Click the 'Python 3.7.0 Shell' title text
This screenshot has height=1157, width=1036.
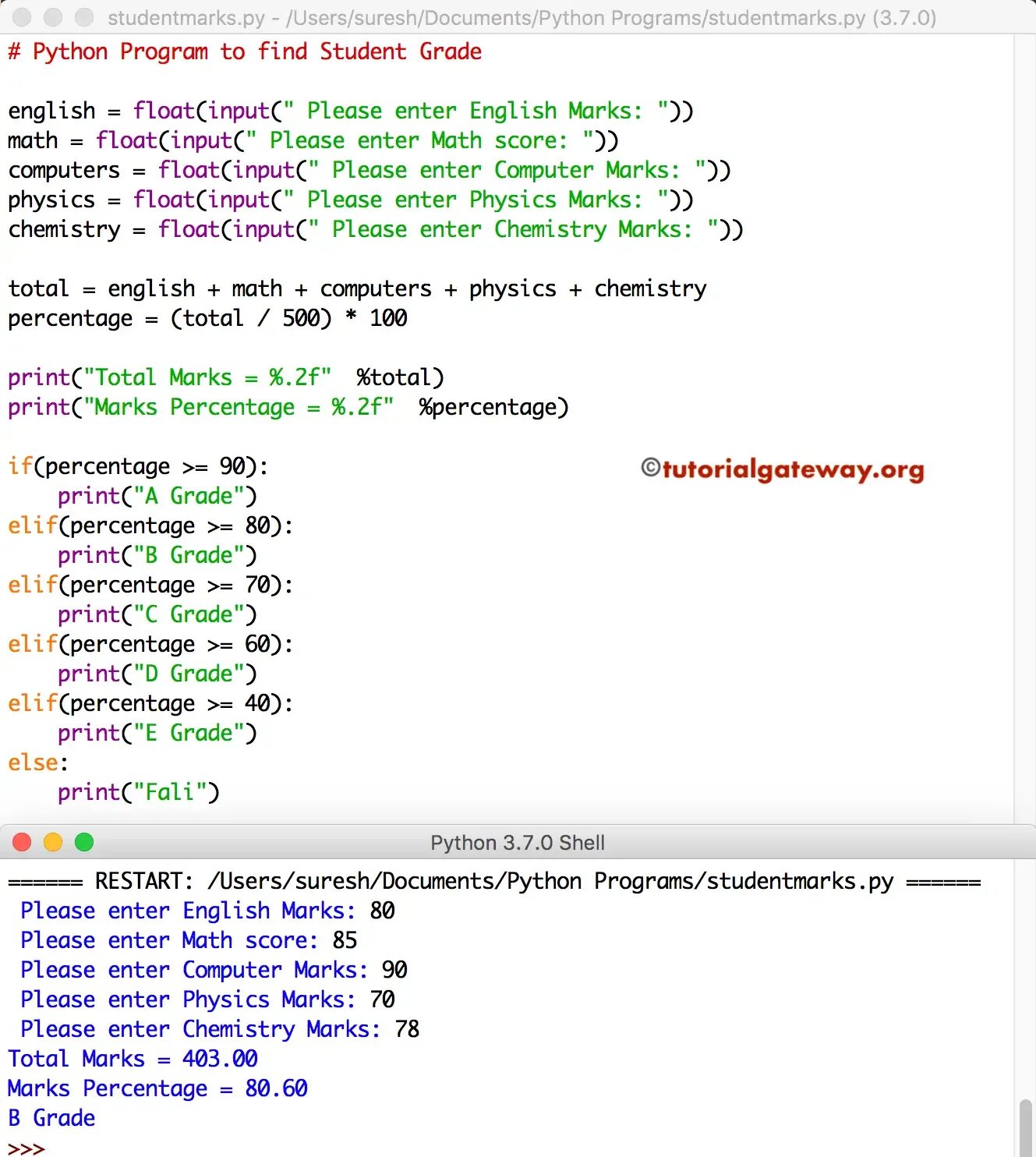tap(518, 843)
